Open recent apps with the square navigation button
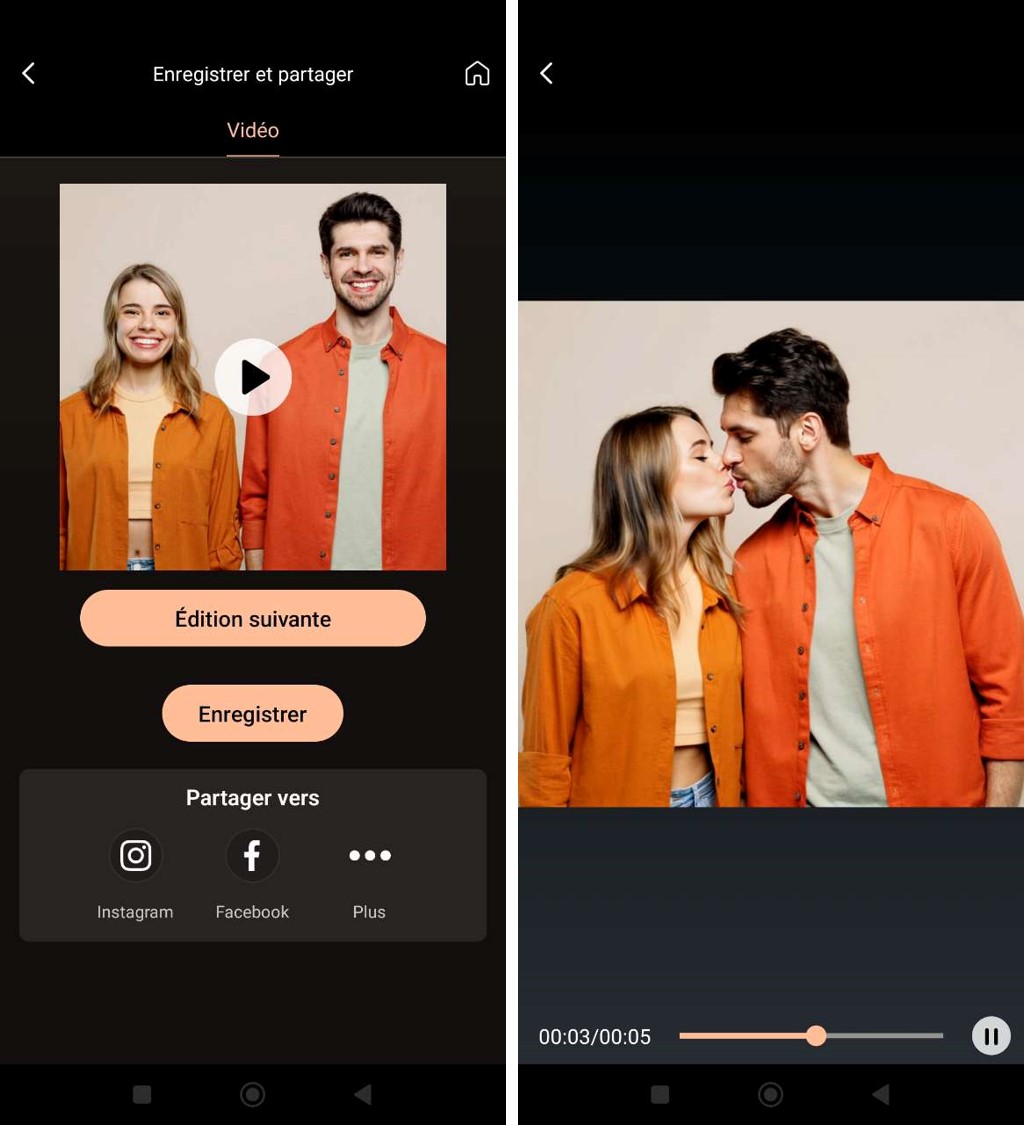The image size is (1024, 1125). click(x=142, y=1095)
